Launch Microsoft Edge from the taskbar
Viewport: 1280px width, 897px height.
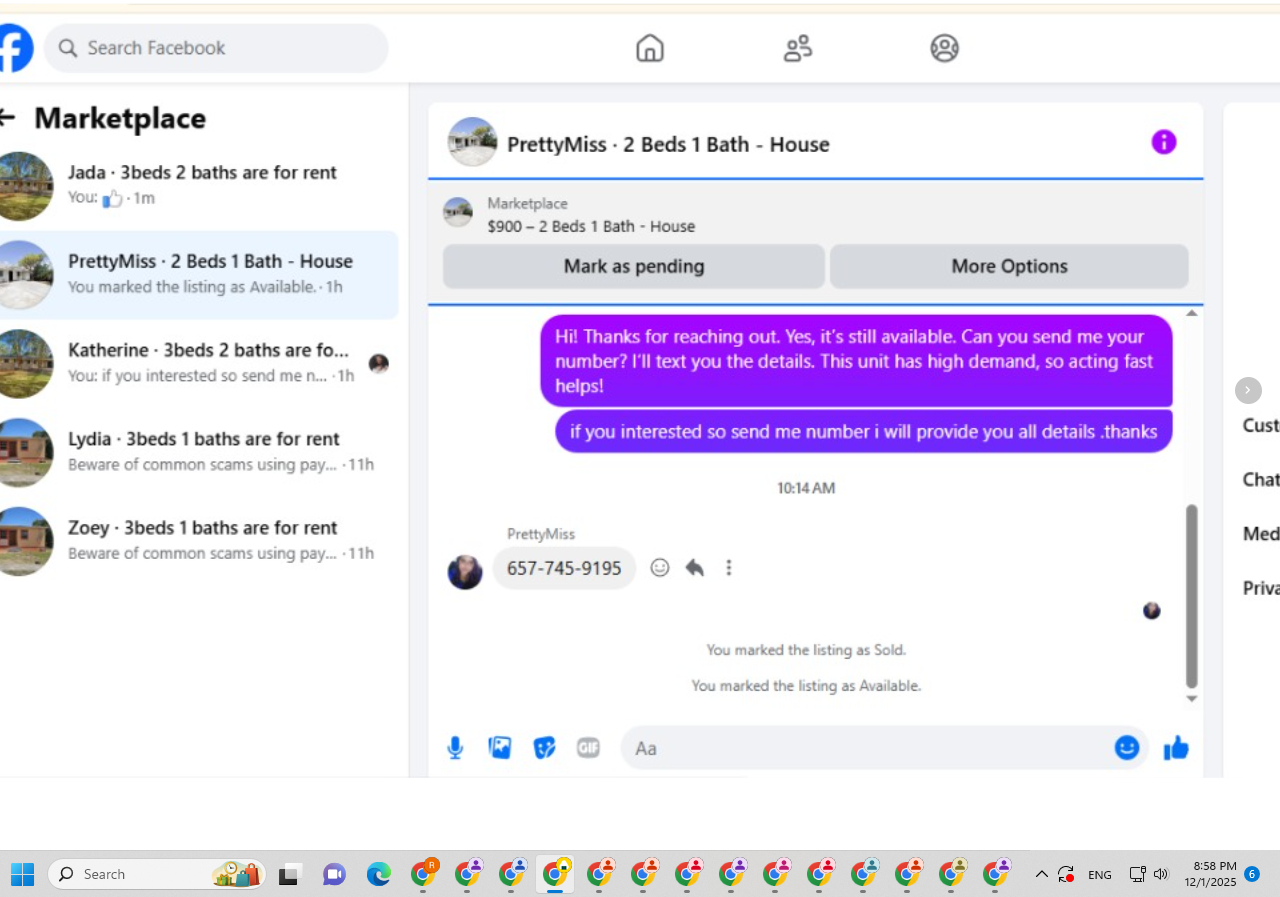point(378,874)
